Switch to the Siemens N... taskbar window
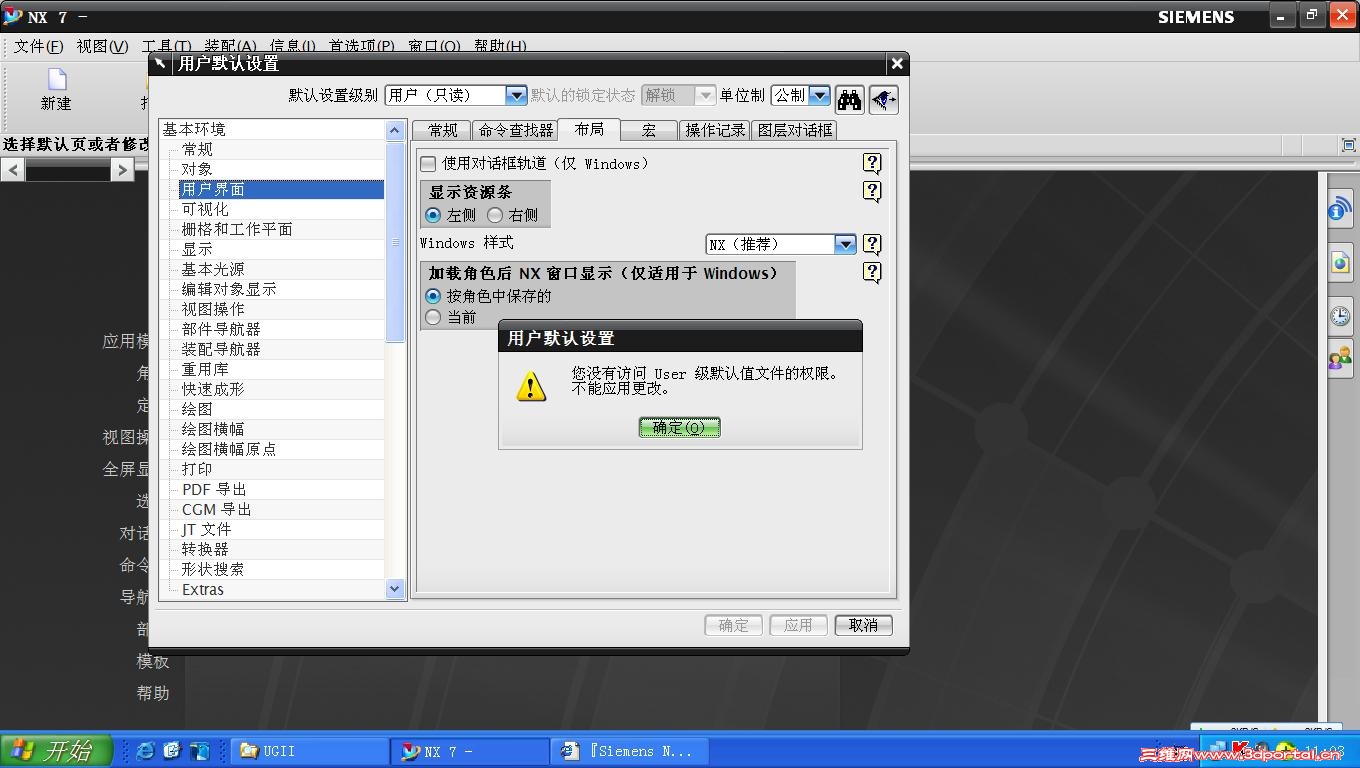The image size is (1360, 768). coord(628,751)
